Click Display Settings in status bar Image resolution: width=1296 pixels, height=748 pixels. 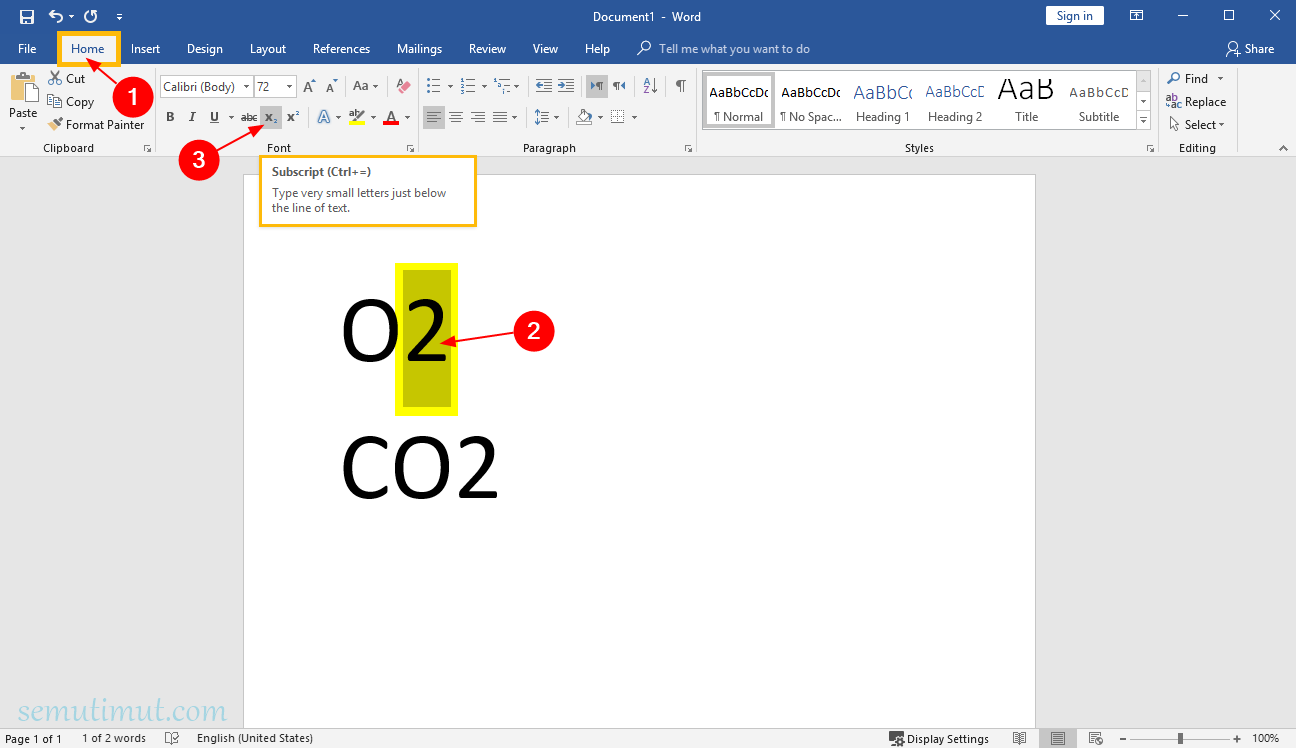(x=939, y=738)
